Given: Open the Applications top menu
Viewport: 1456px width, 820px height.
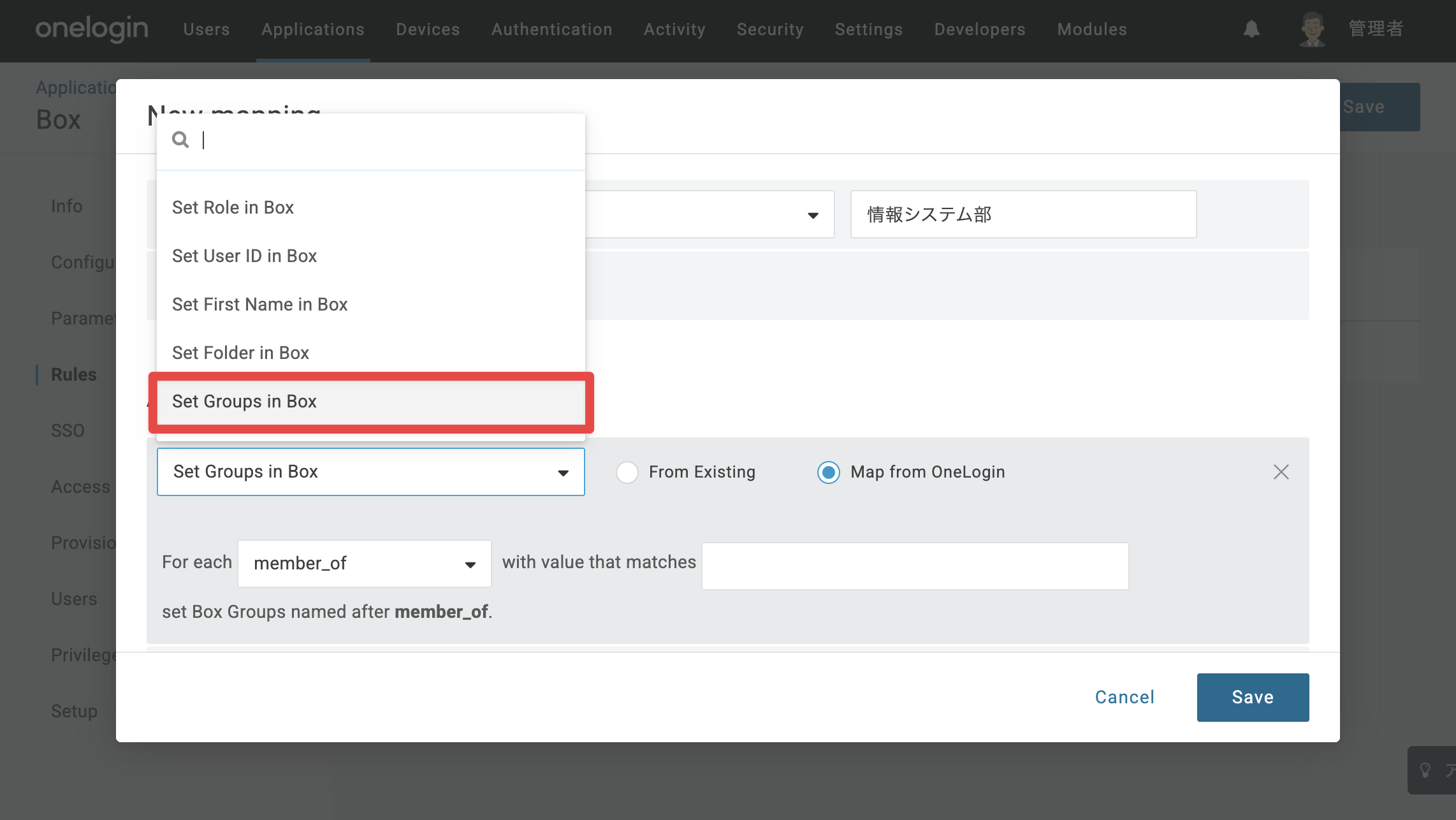Looking at the screenshot, I should [x=313, y=29].
